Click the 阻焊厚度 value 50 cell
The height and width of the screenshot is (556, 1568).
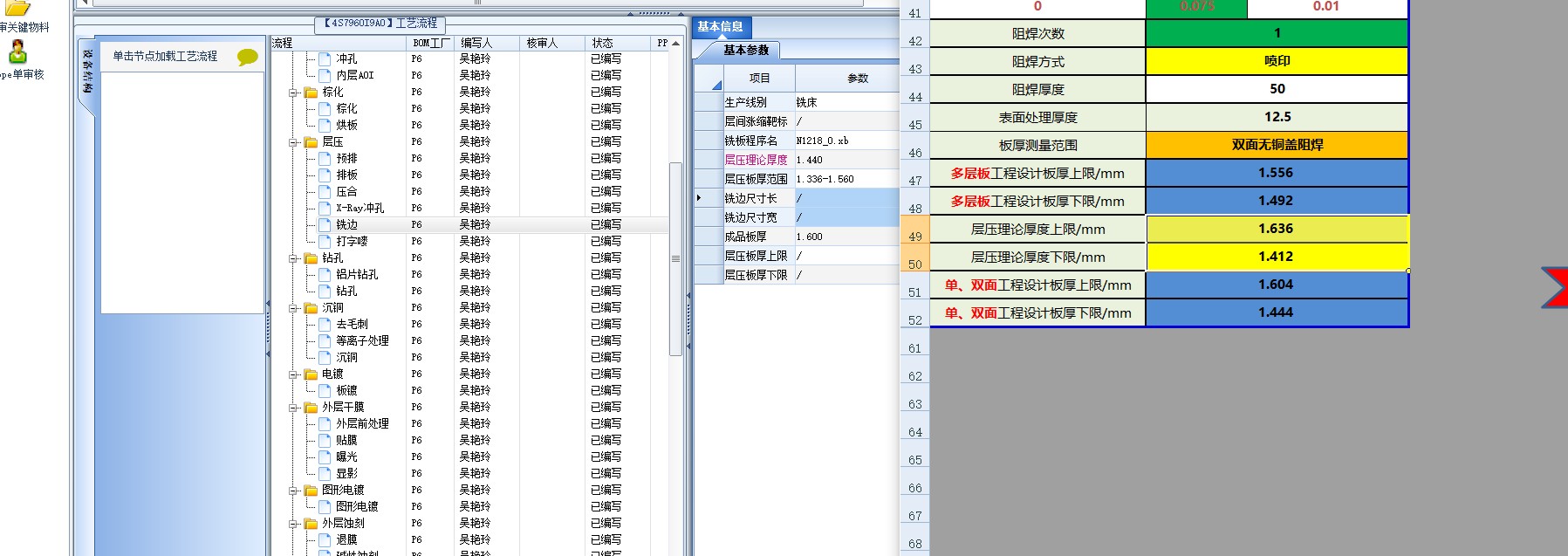[x=1277, y=89]
